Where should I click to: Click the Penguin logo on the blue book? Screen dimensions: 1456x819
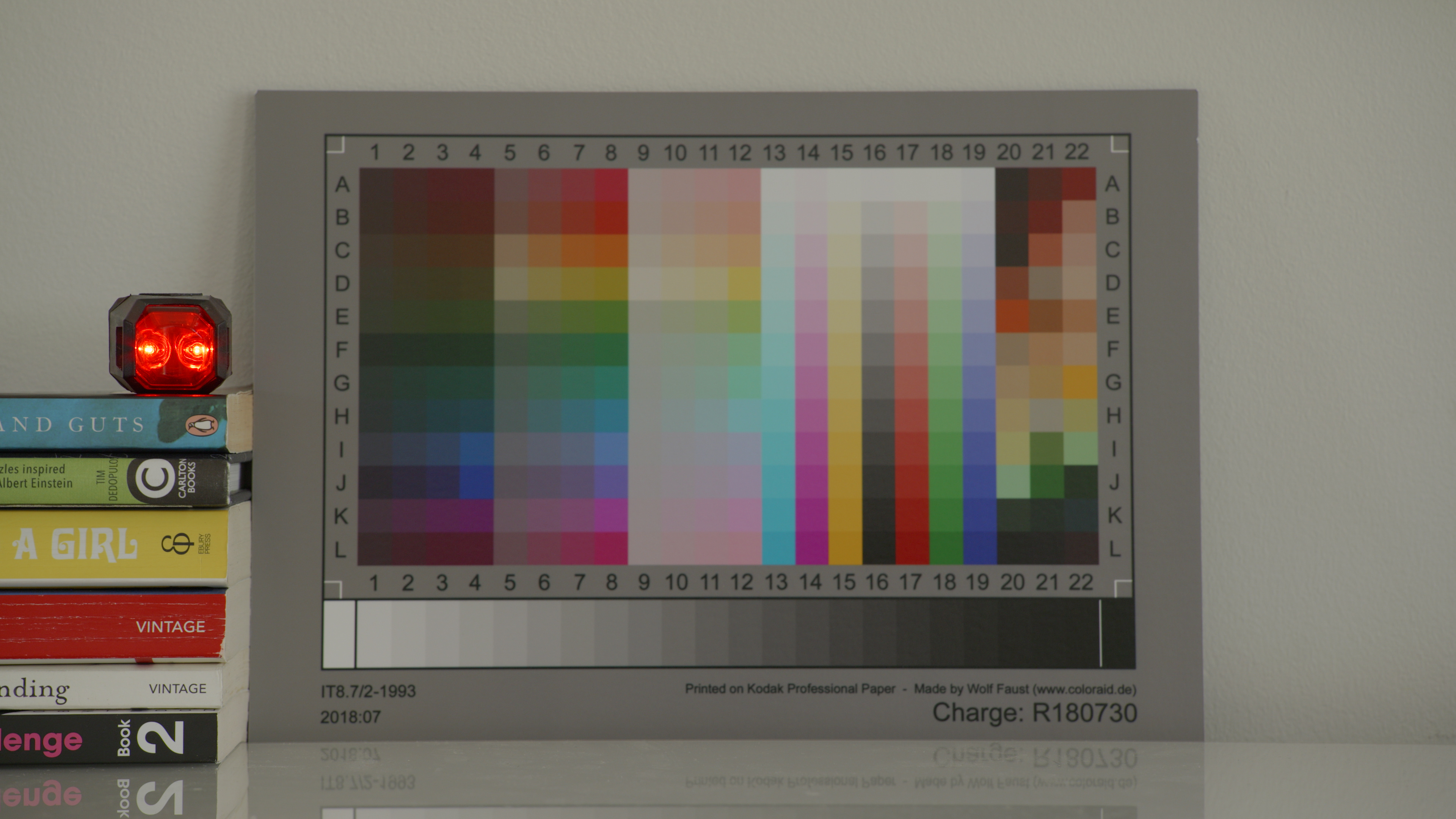pos(202,425)
